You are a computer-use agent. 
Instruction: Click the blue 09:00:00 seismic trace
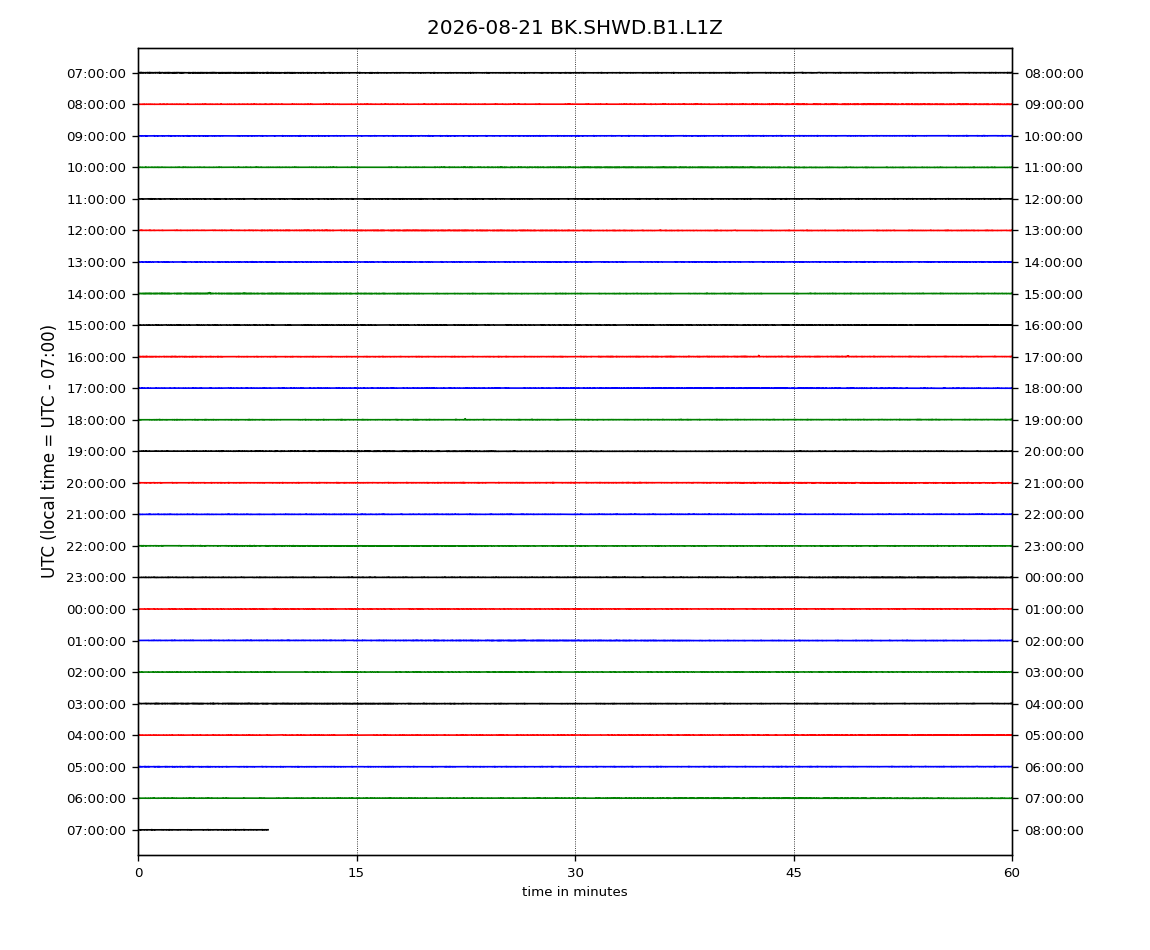click(575, 136)
